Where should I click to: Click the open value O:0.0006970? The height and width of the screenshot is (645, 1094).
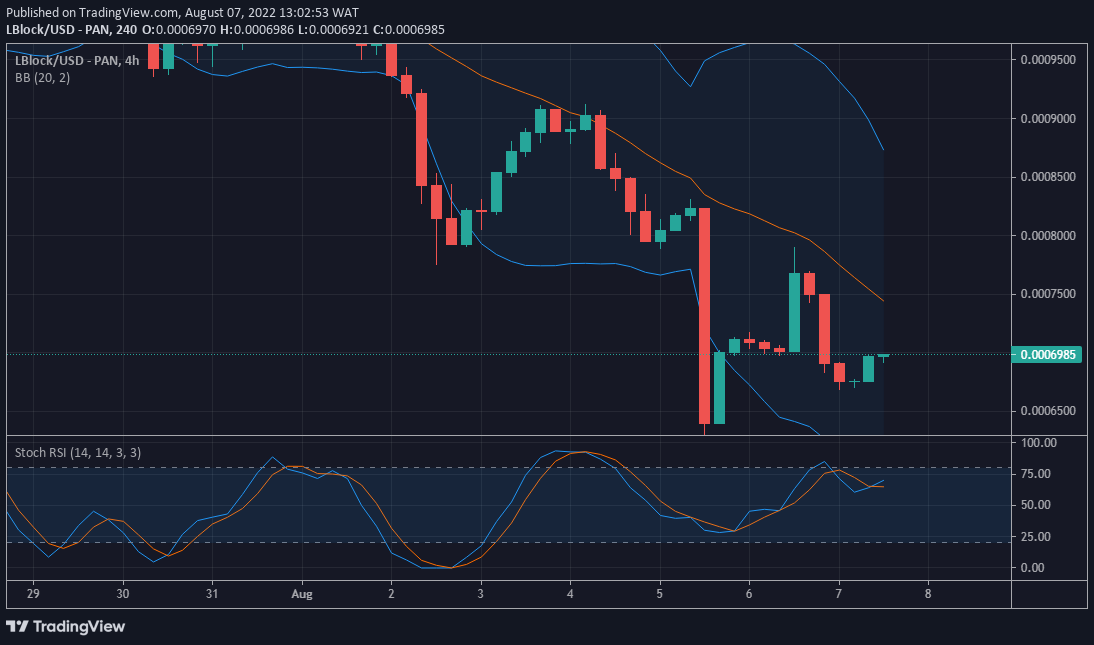(179, 29)
